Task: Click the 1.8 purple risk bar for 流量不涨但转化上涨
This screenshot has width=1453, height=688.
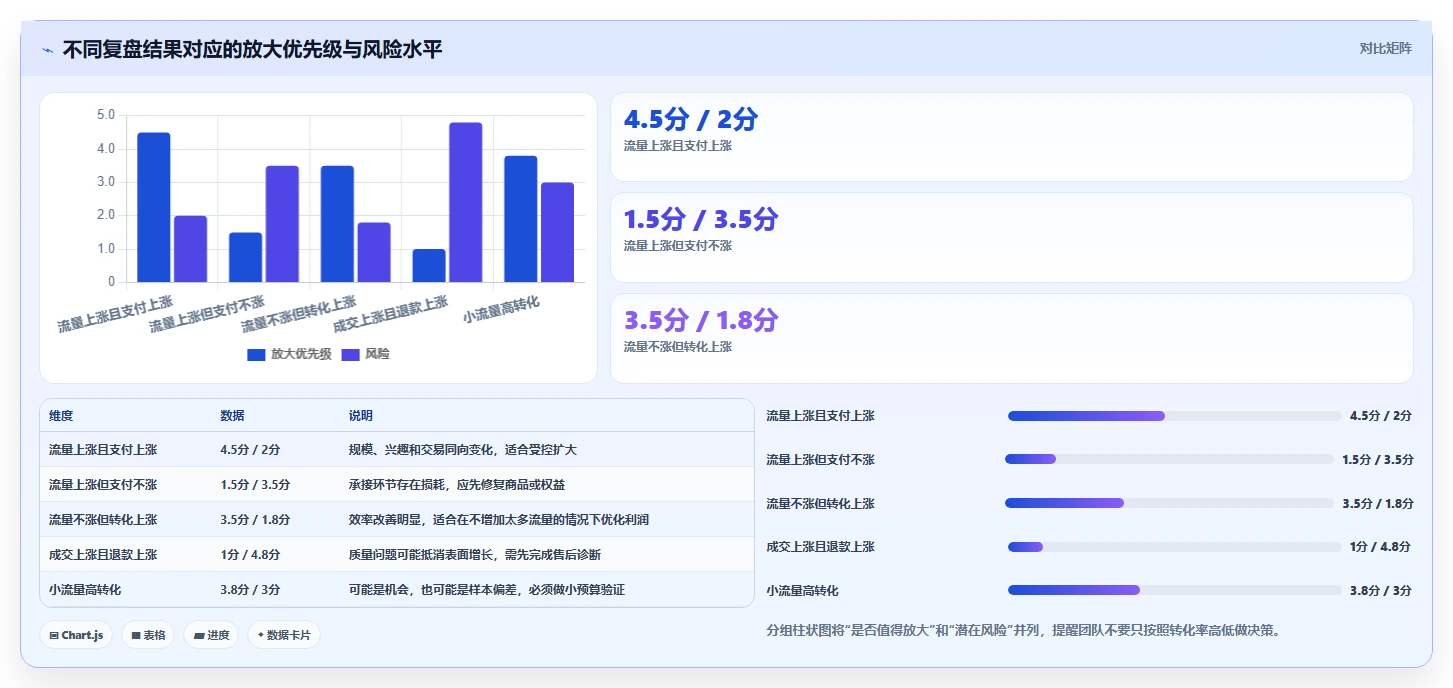Action: click(374, 252)
